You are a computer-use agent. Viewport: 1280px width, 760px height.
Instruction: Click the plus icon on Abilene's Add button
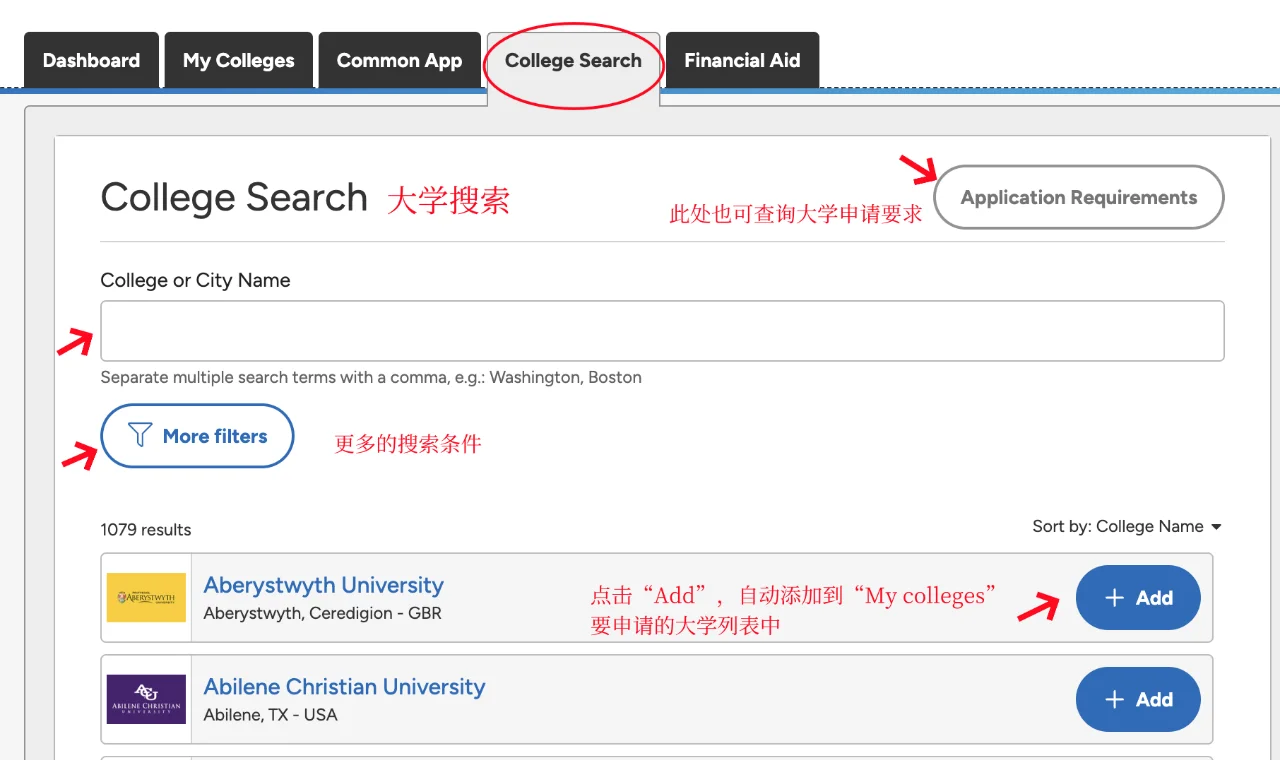1113,699
